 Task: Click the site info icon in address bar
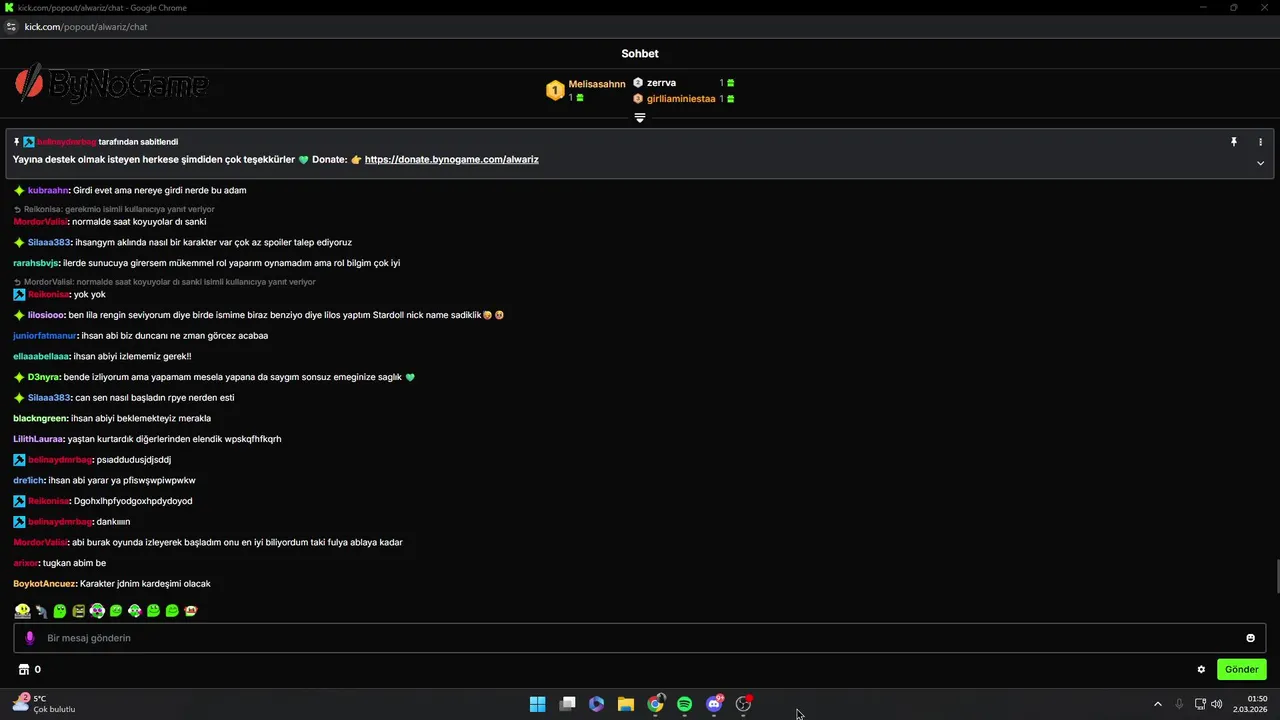[x=12, y=27]
